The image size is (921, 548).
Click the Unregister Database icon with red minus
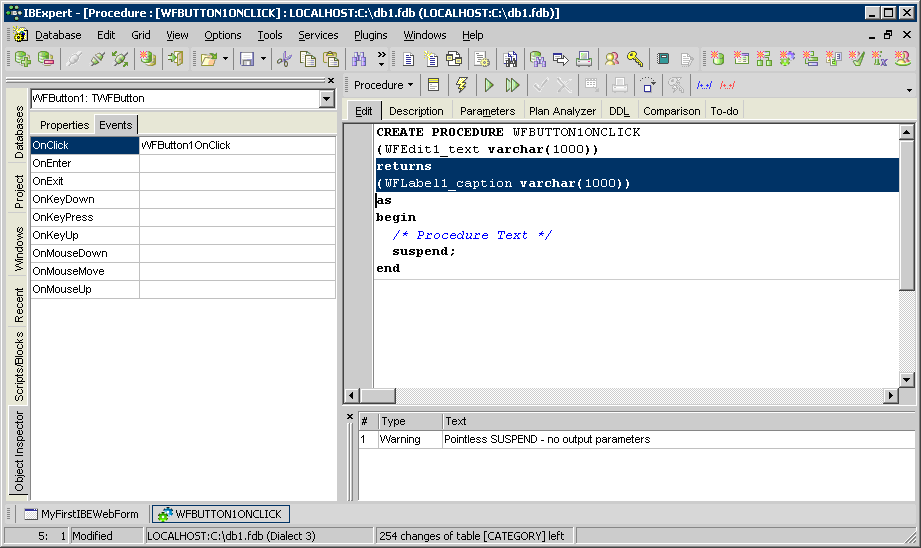[x=46, y=59]
